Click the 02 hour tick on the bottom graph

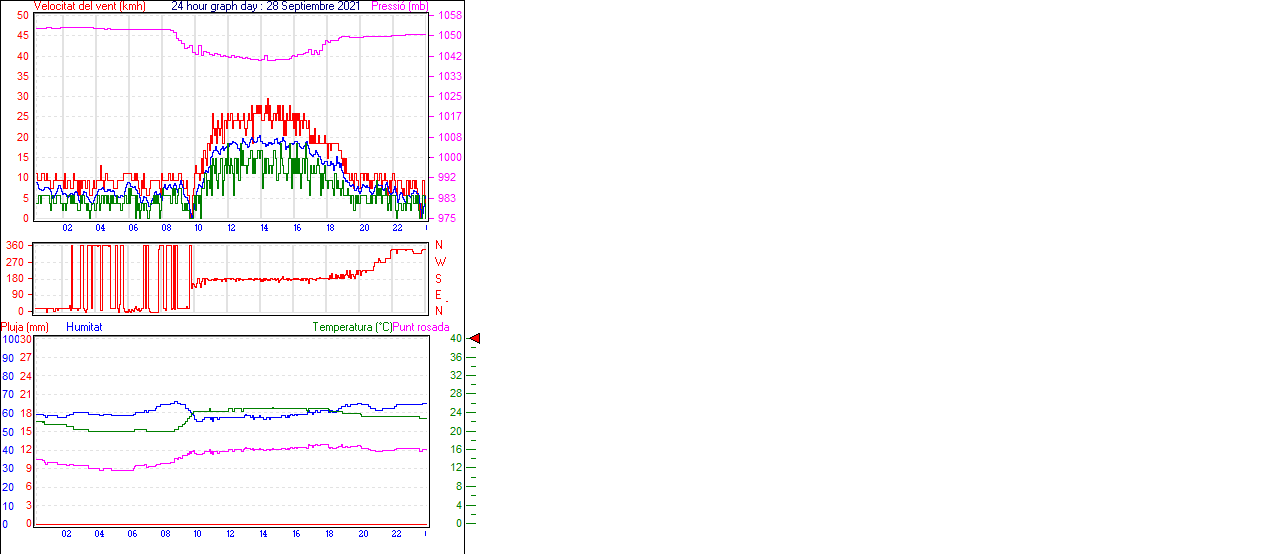66,534
